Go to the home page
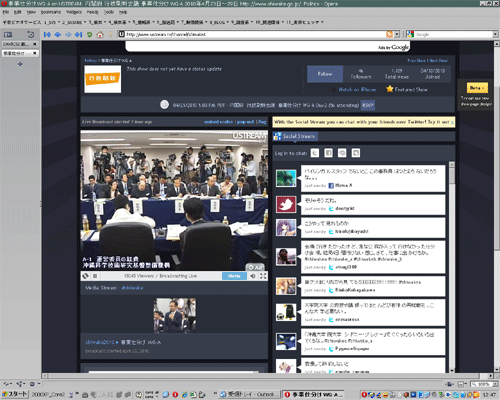 (x=100, y=34)
